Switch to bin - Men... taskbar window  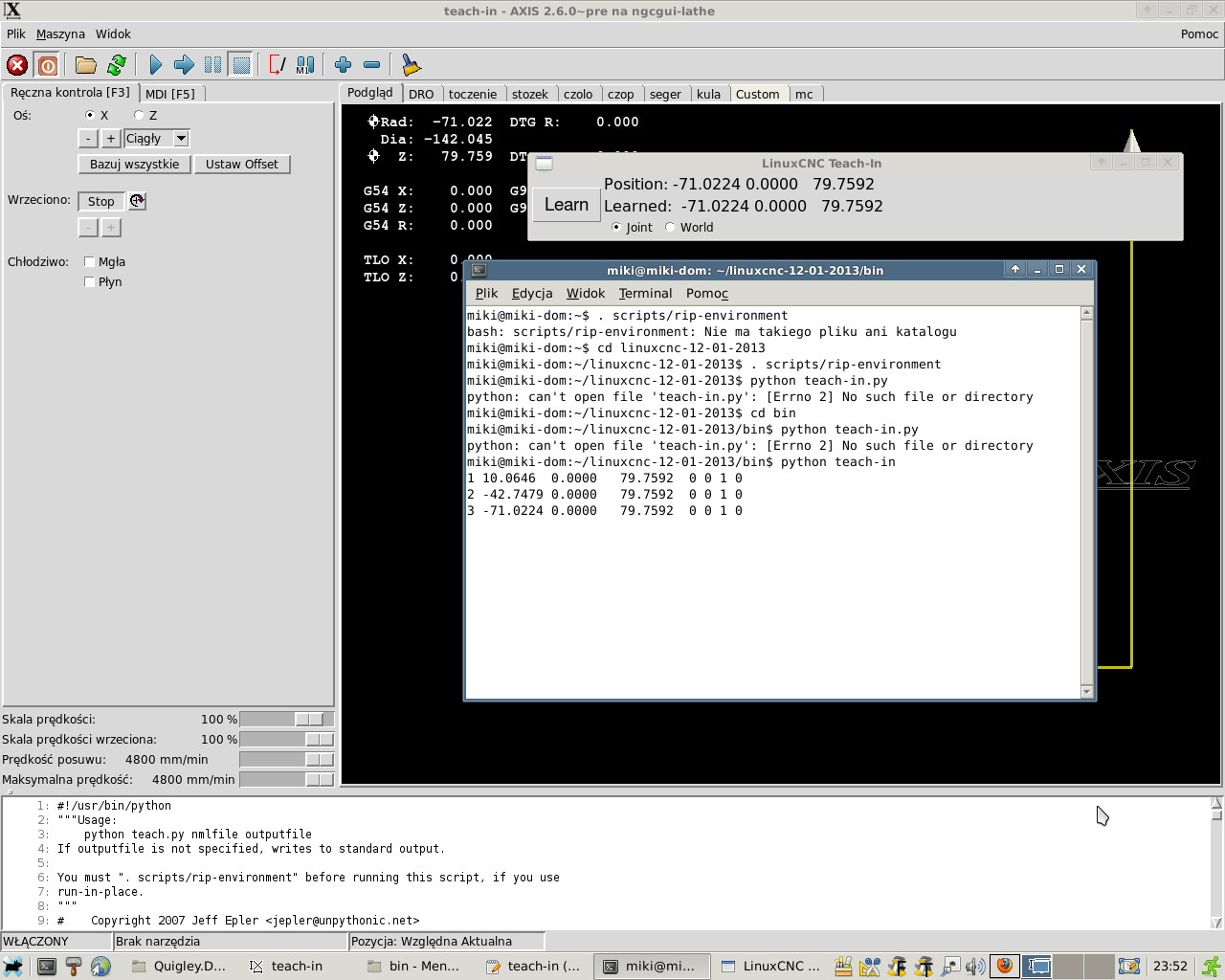point(414,967)
